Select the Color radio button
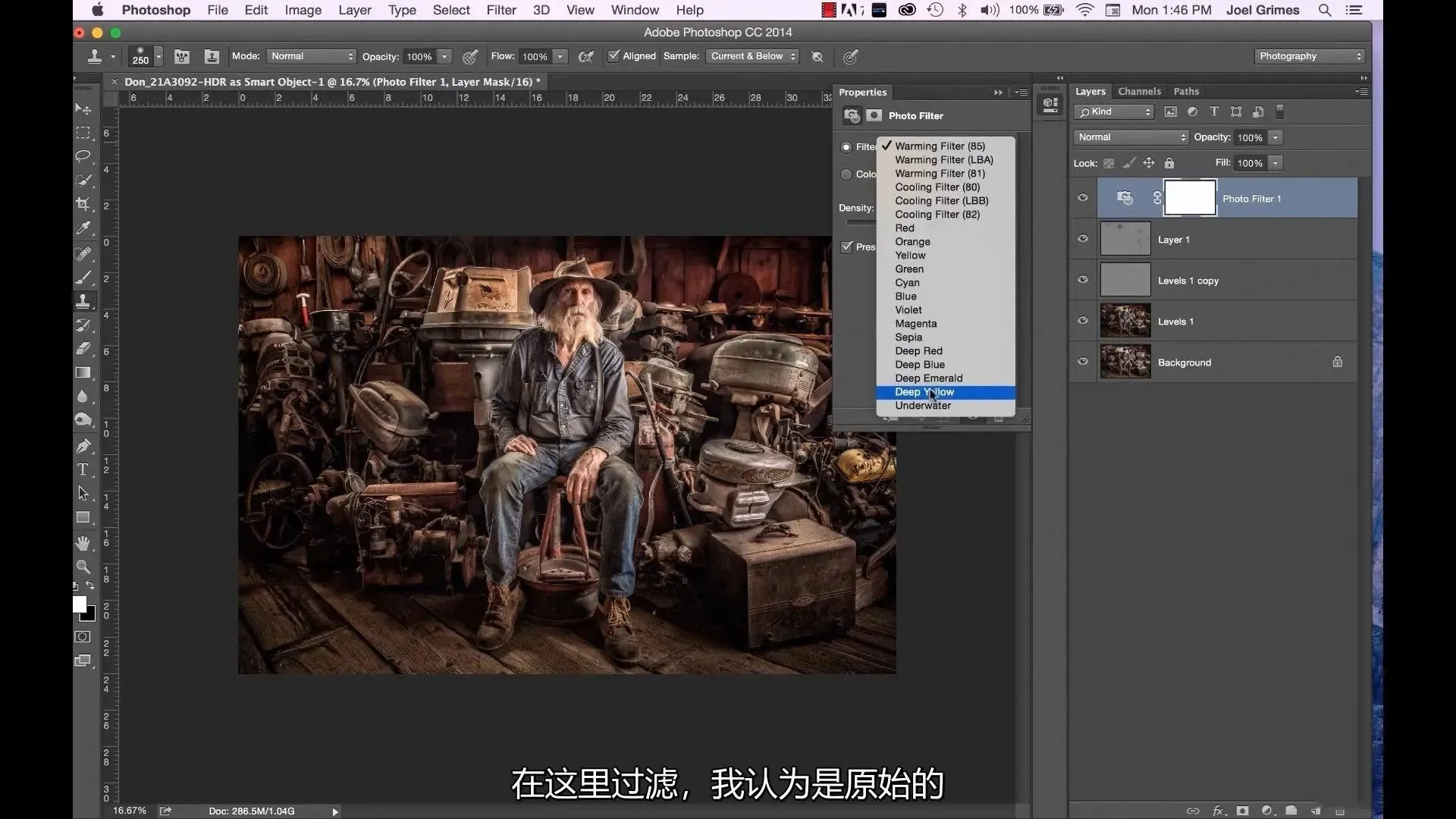The height and width of the screenshot is (819, 1456). pos(846,174)
